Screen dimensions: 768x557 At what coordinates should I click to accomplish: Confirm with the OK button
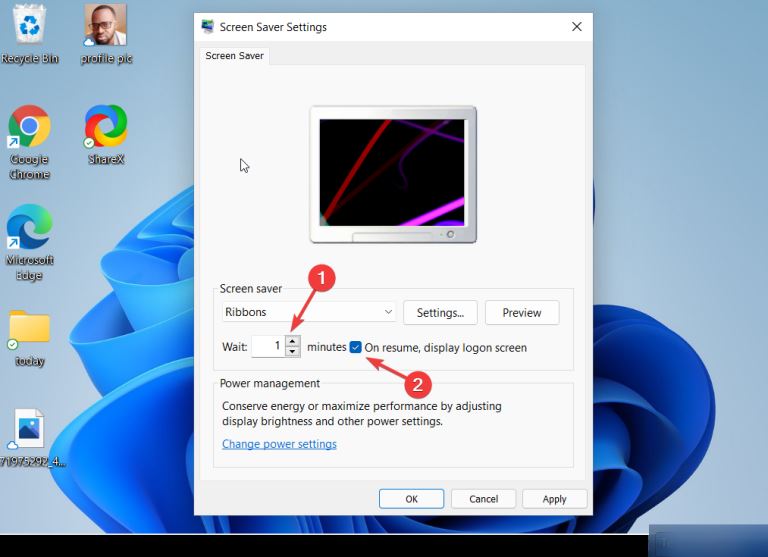click(x=411, y=499)
